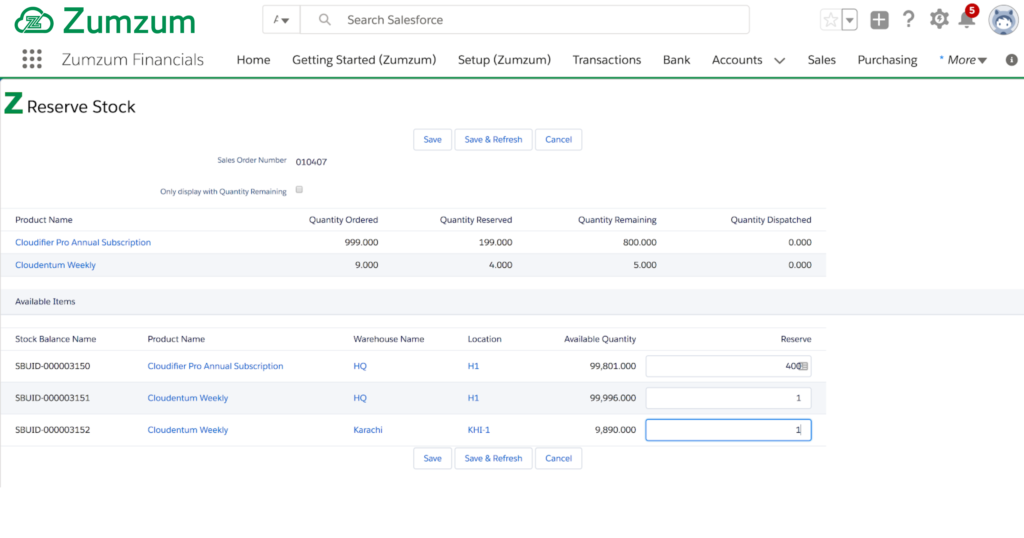Click the info icon beside More
The width and height of the screenshot is (1024, 538).
[1012, 60]
